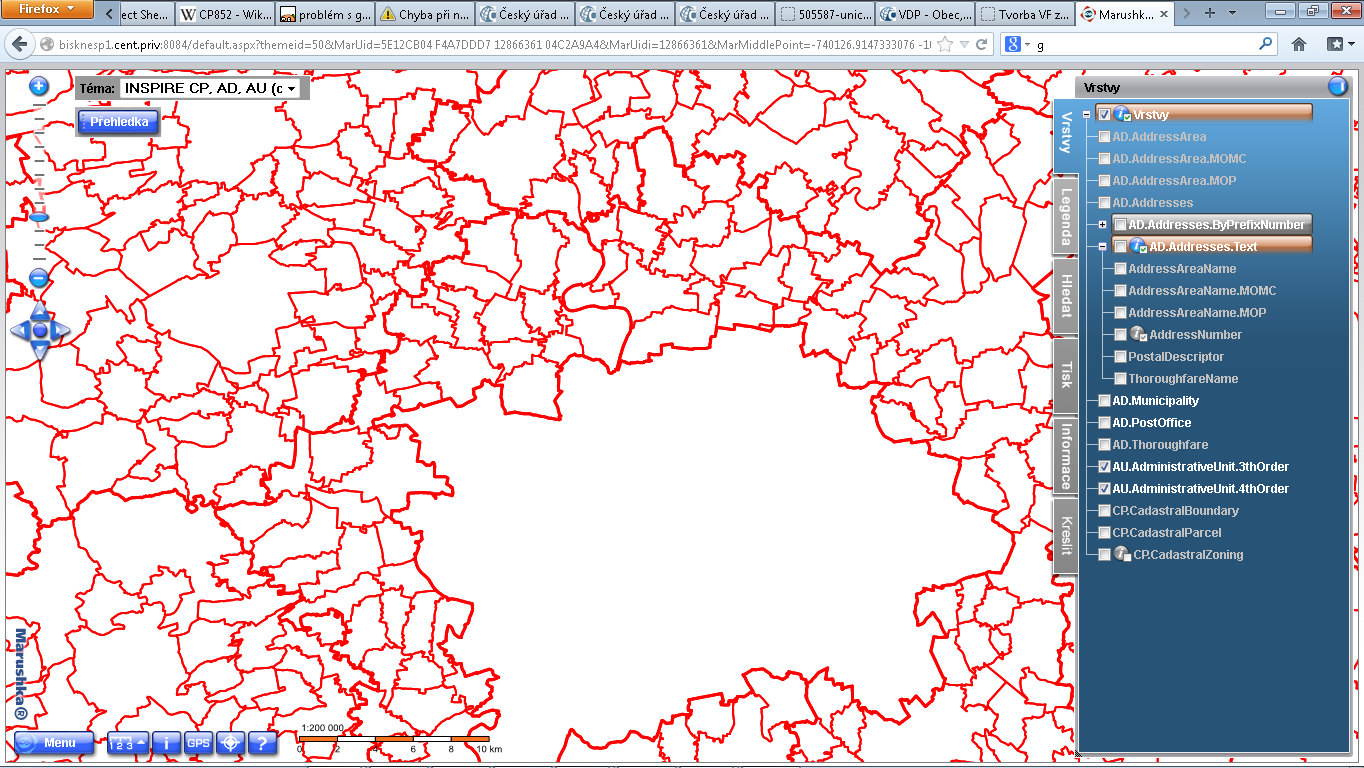Zoom out with the minus button
This screenshot has width=1364, height=768.
(39, 278)
